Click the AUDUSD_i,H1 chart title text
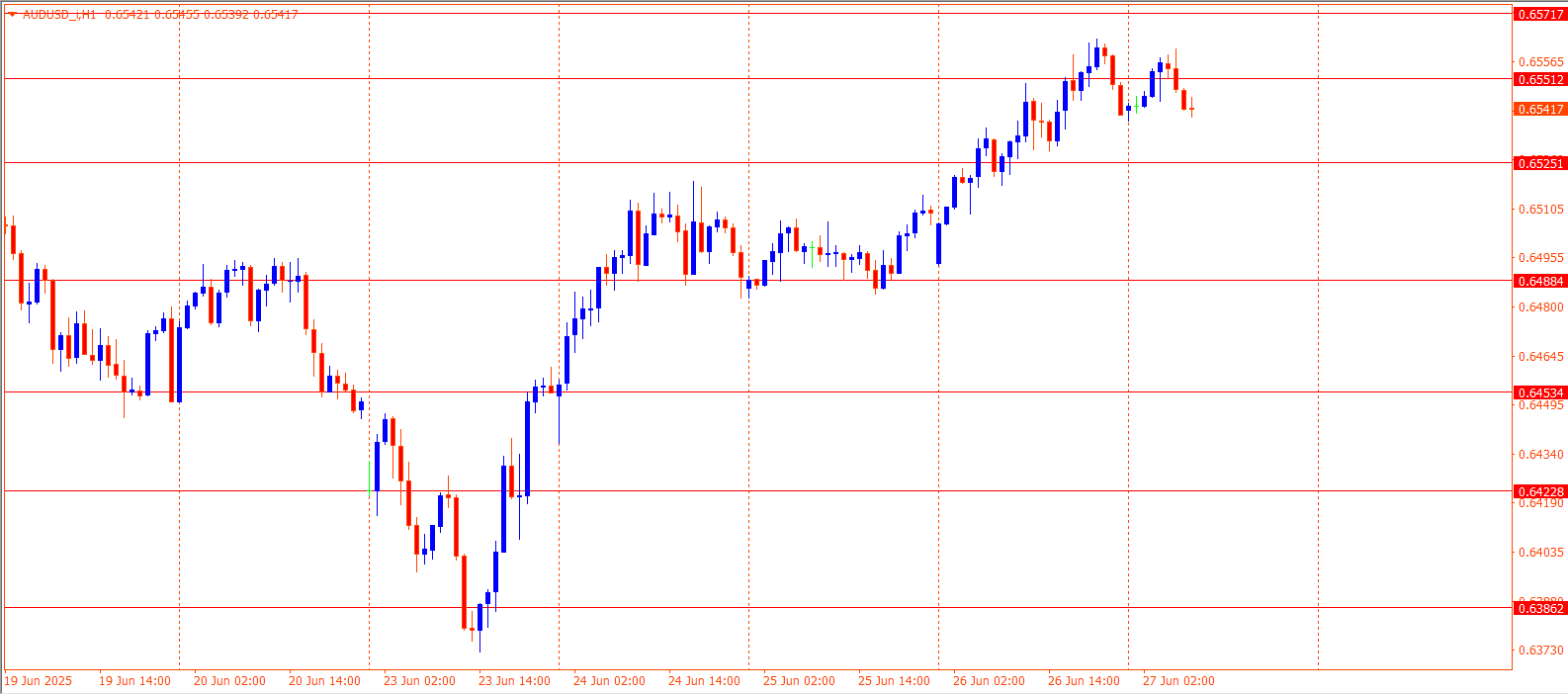 pyautogui.click(x=59, y=15)
